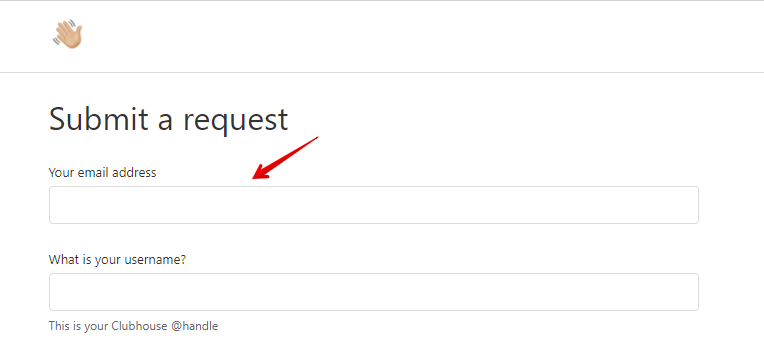Open the home page via the hand emoji
The height and width of the screenshot is (364, 764).
[x=68, y=34]
